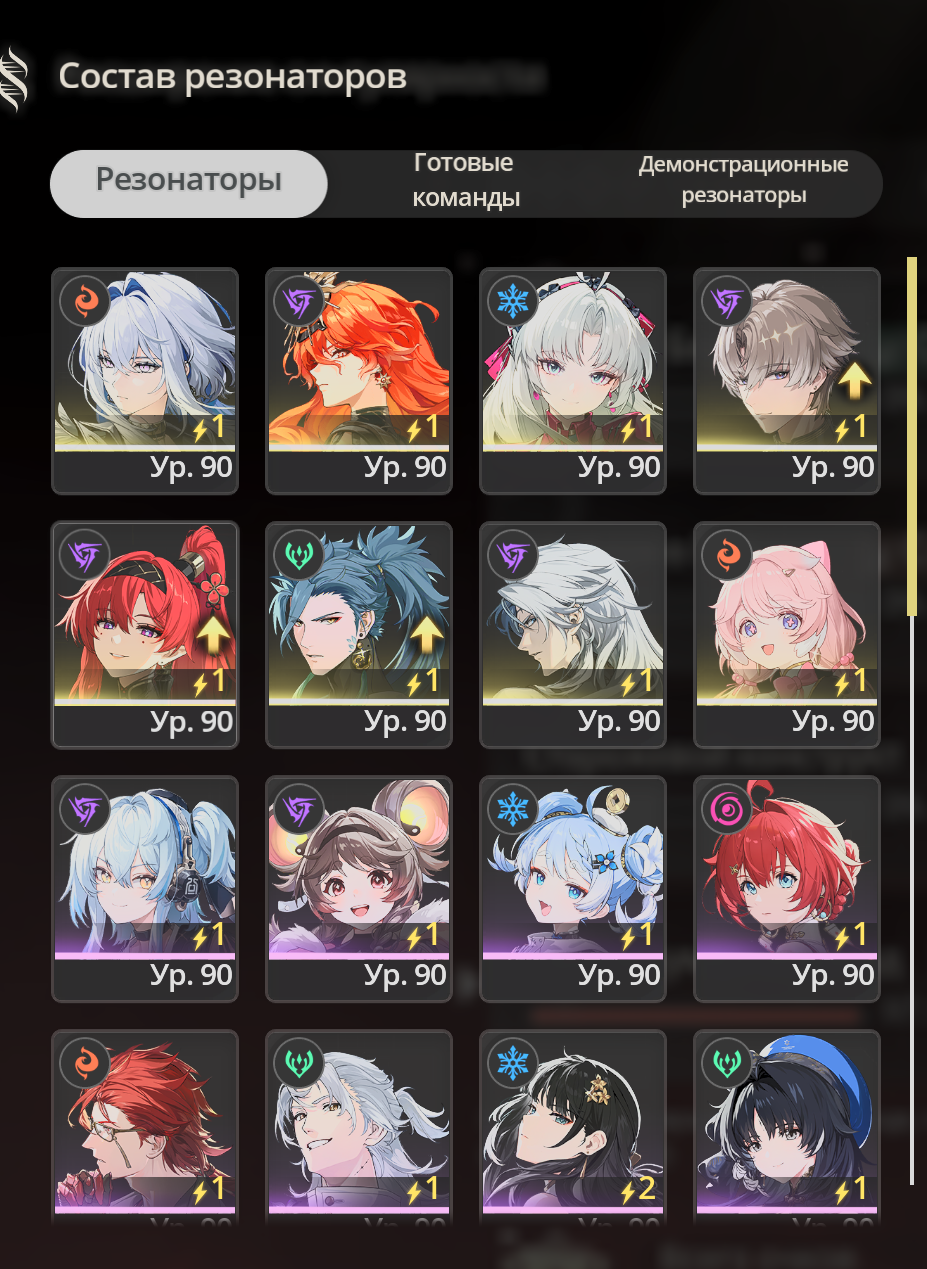927x1269 pixels.
Task: Click the helix logo beside Состав резонаторов
Action: point(14,79)
